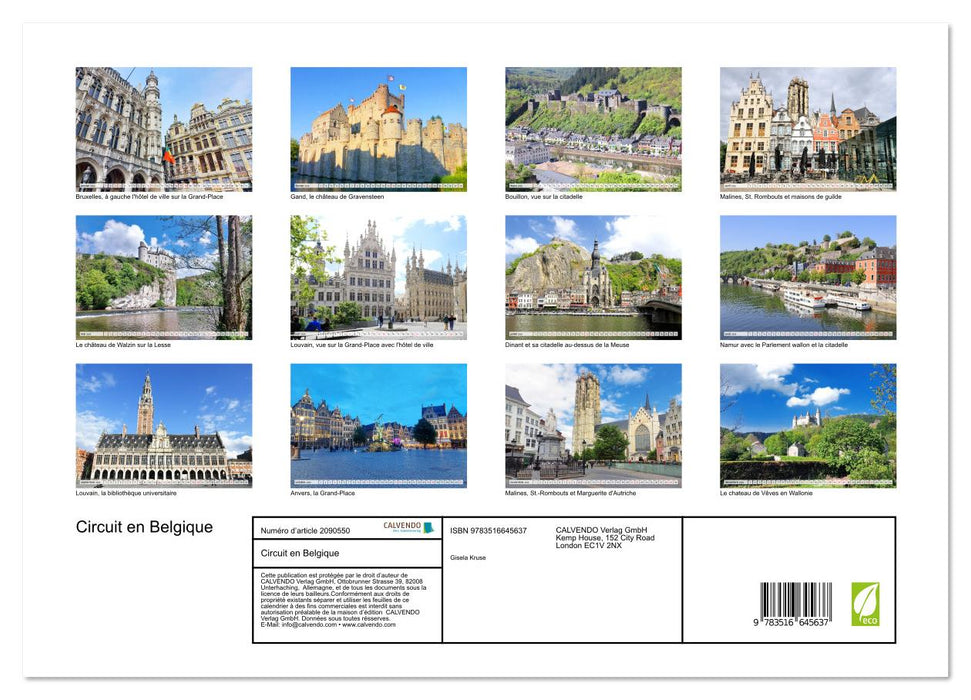Click the château de Walzin sur la Lesse photo
971x700 pixels.
[x=162, y=277]
